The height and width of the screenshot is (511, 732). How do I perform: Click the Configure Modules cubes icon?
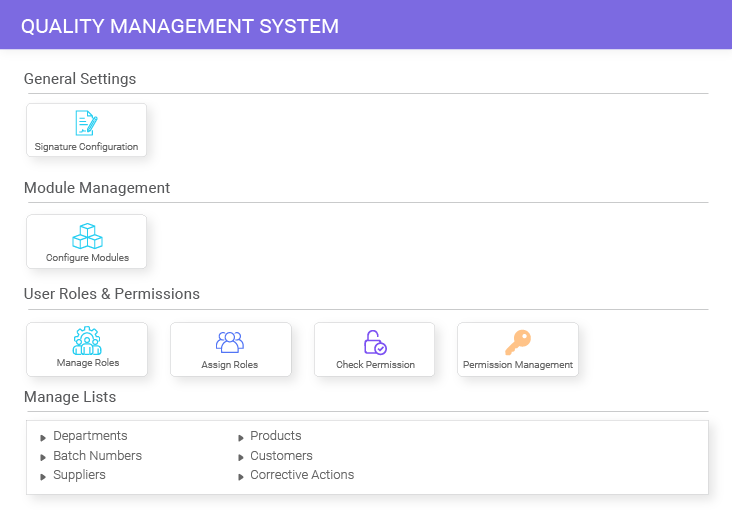pyautogui.click(x=87, y=236)
